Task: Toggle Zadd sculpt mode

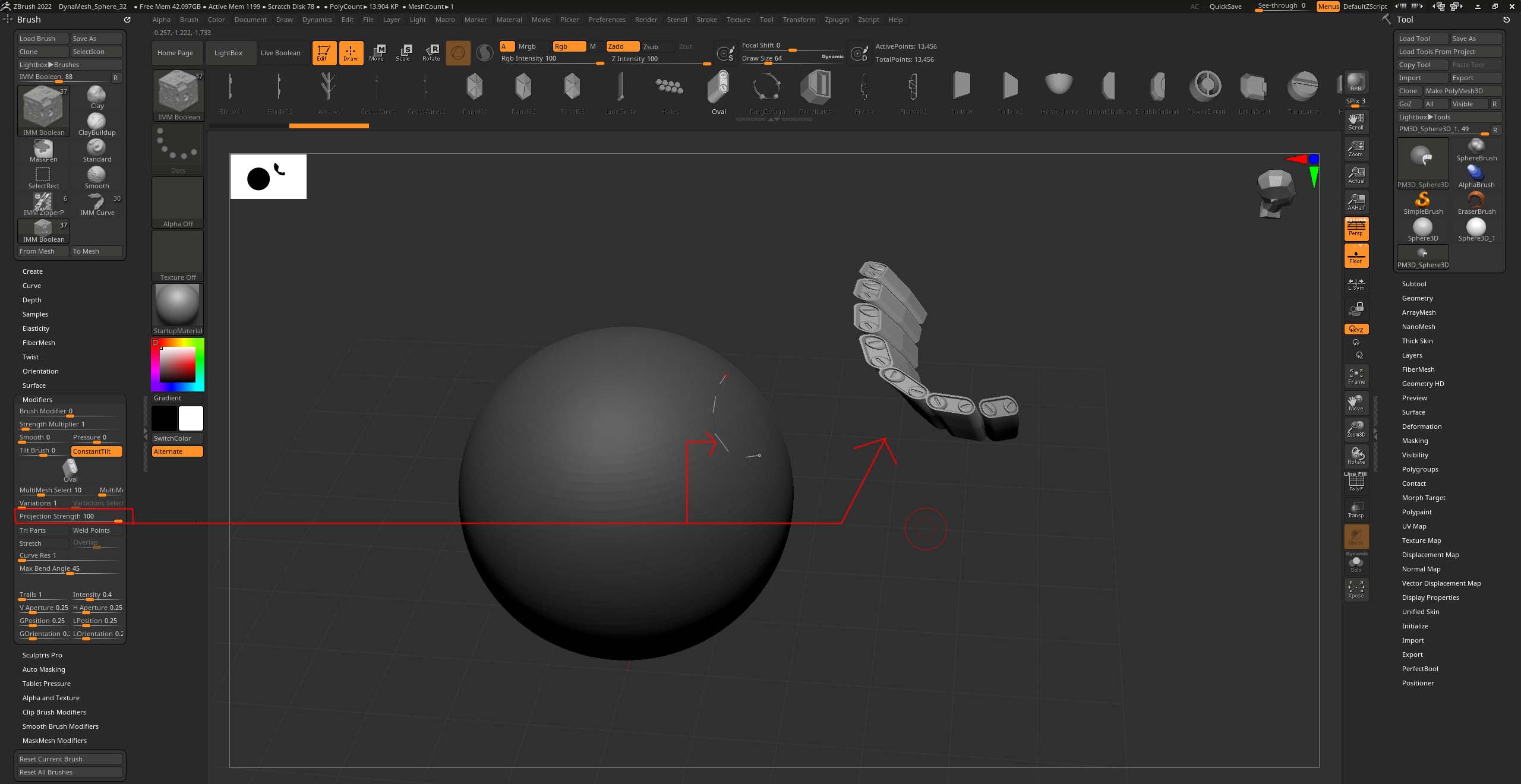Action: coord(622,46)
